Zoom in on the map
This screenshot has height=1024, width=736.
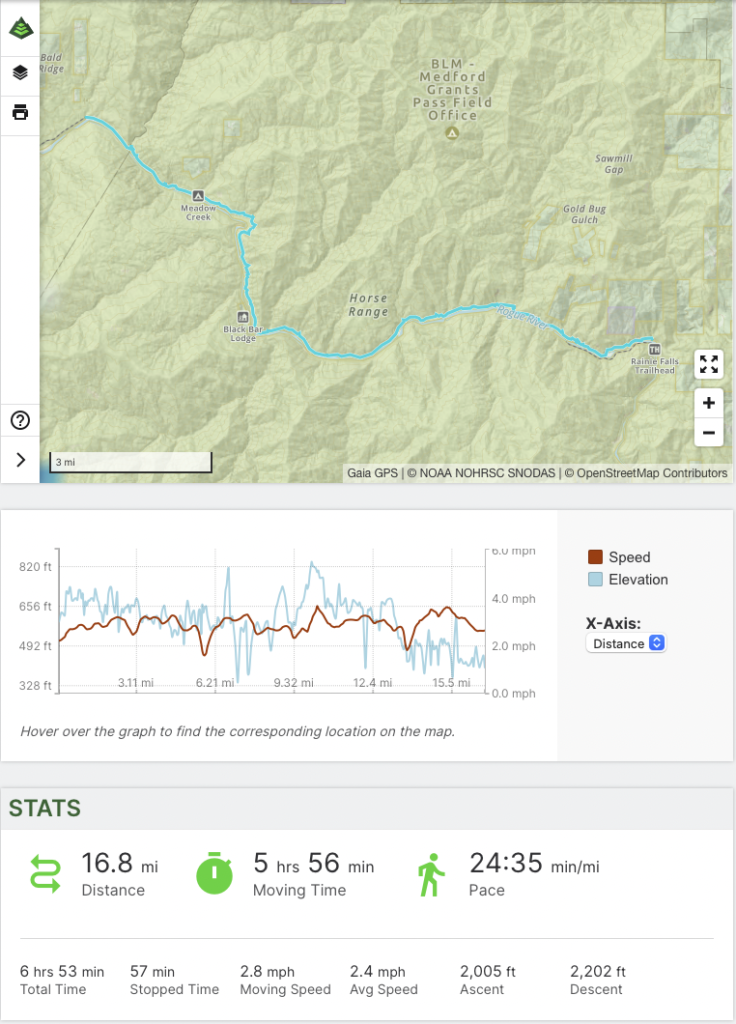[x=709, y=403]
